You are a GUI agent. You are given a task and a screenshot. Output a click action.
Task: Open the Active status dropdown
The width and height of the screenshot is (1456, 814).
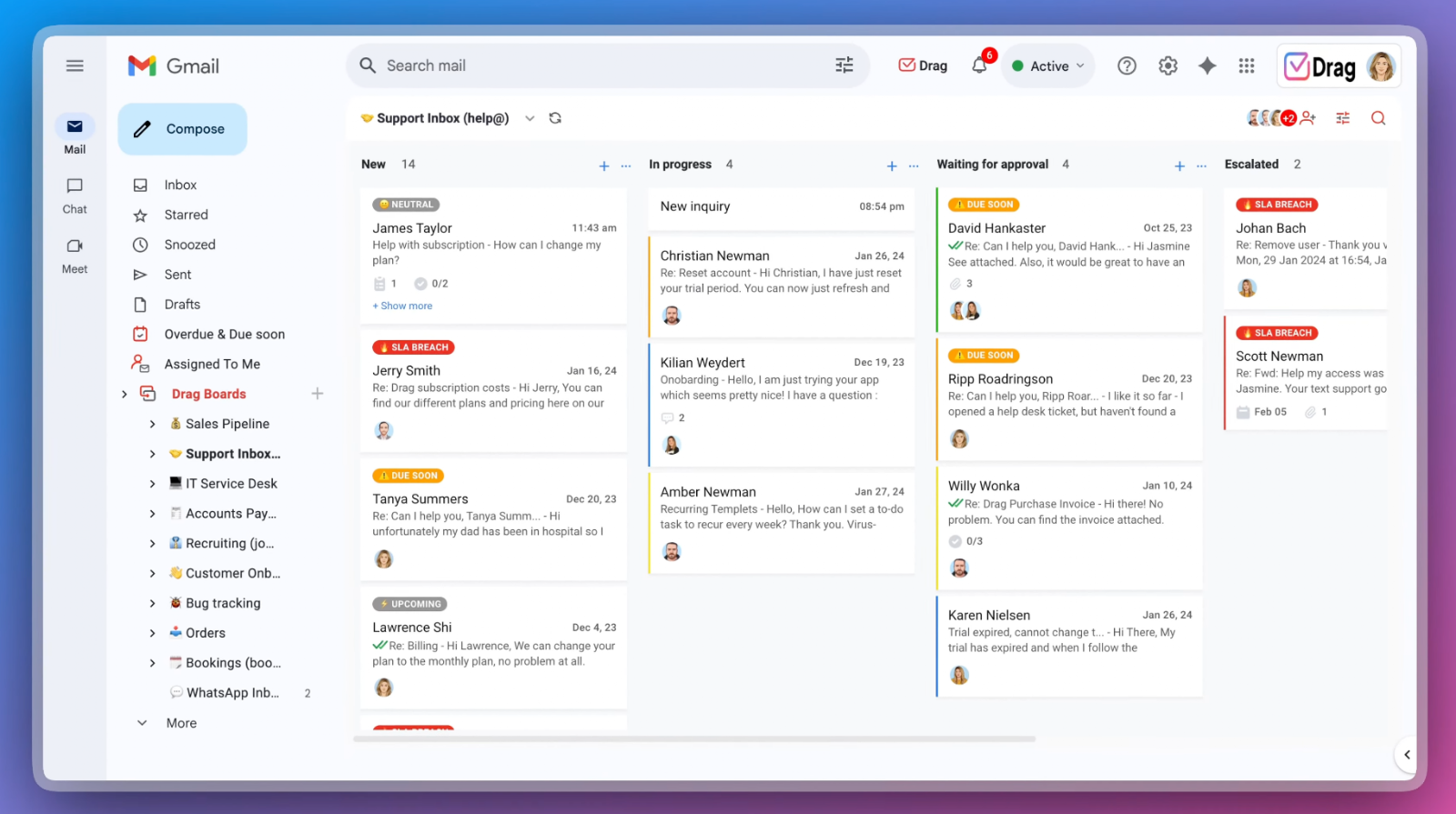pyautogui.click(x=1048, y=66)
